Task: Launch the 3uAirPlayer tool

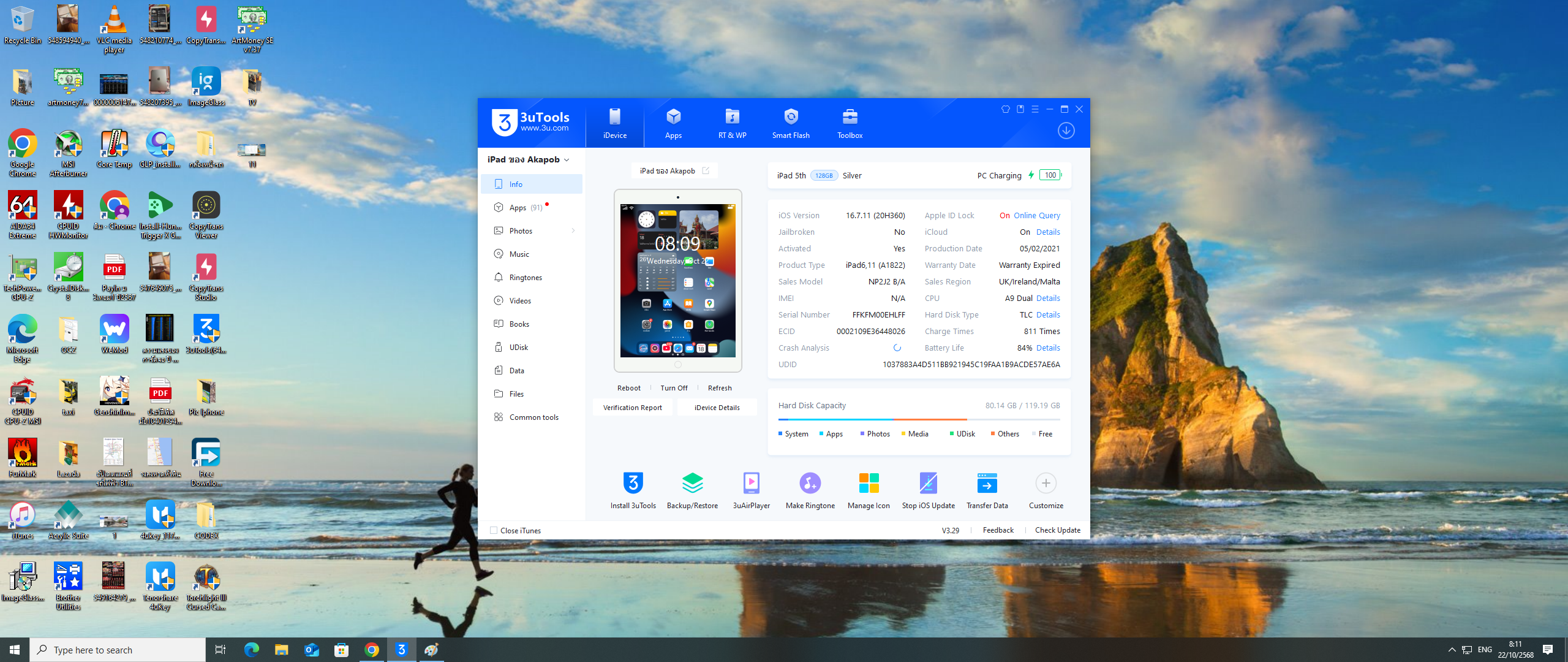Action: coord(751,484)
